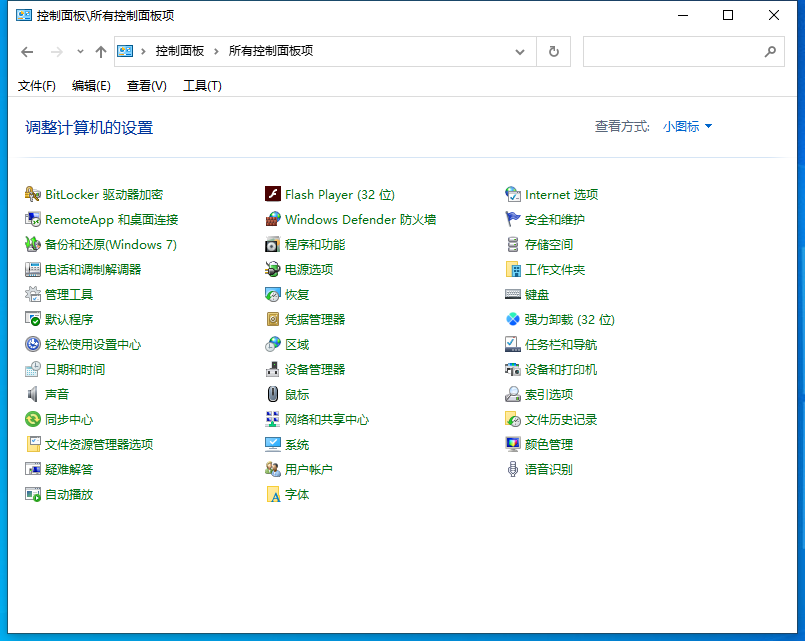Viewport: 805px width, 641px height.
Task: Open the 文件(F) menu
Action: pos(37,86)
